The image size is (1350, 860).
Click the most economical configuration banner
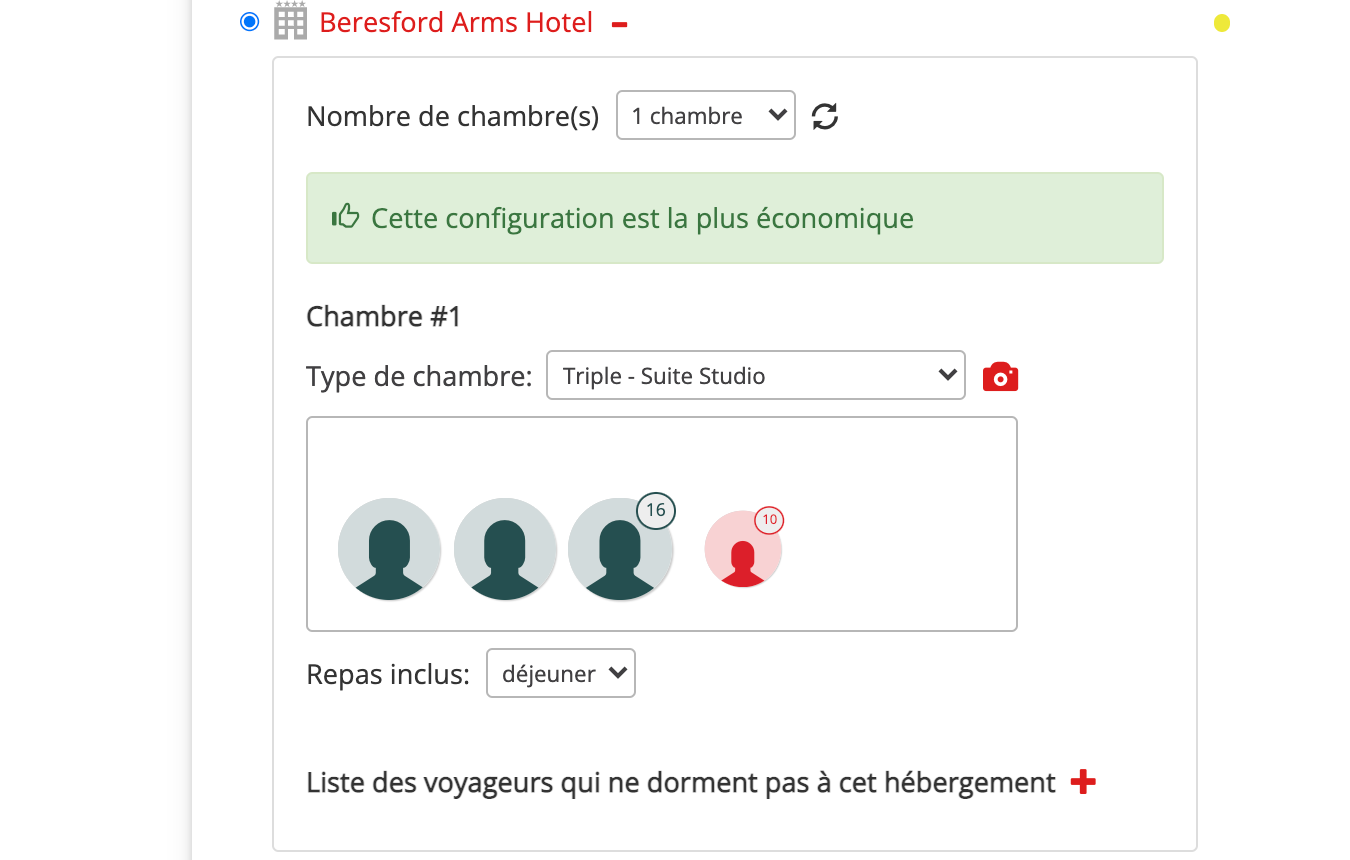click(734, 218)
